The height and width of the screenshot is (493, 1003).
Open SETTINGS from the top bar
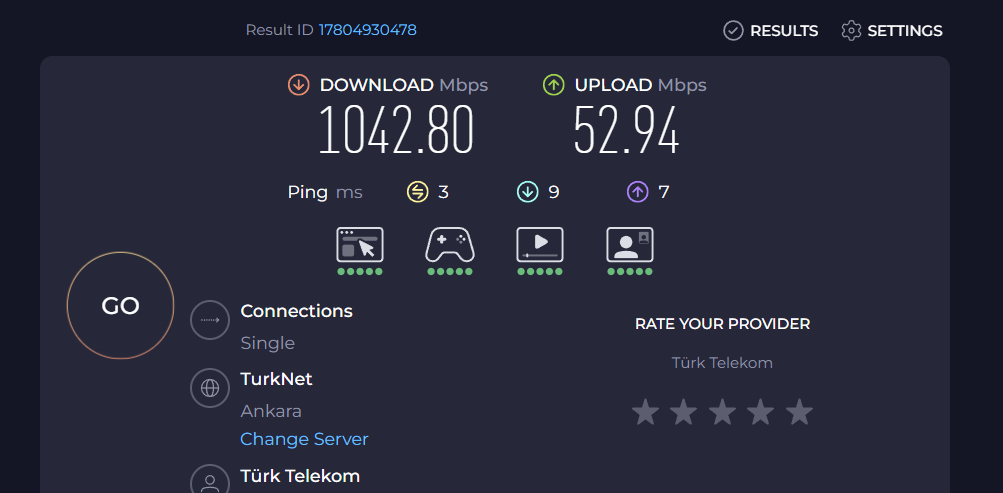pyautogui.click(x=892, y=31)
